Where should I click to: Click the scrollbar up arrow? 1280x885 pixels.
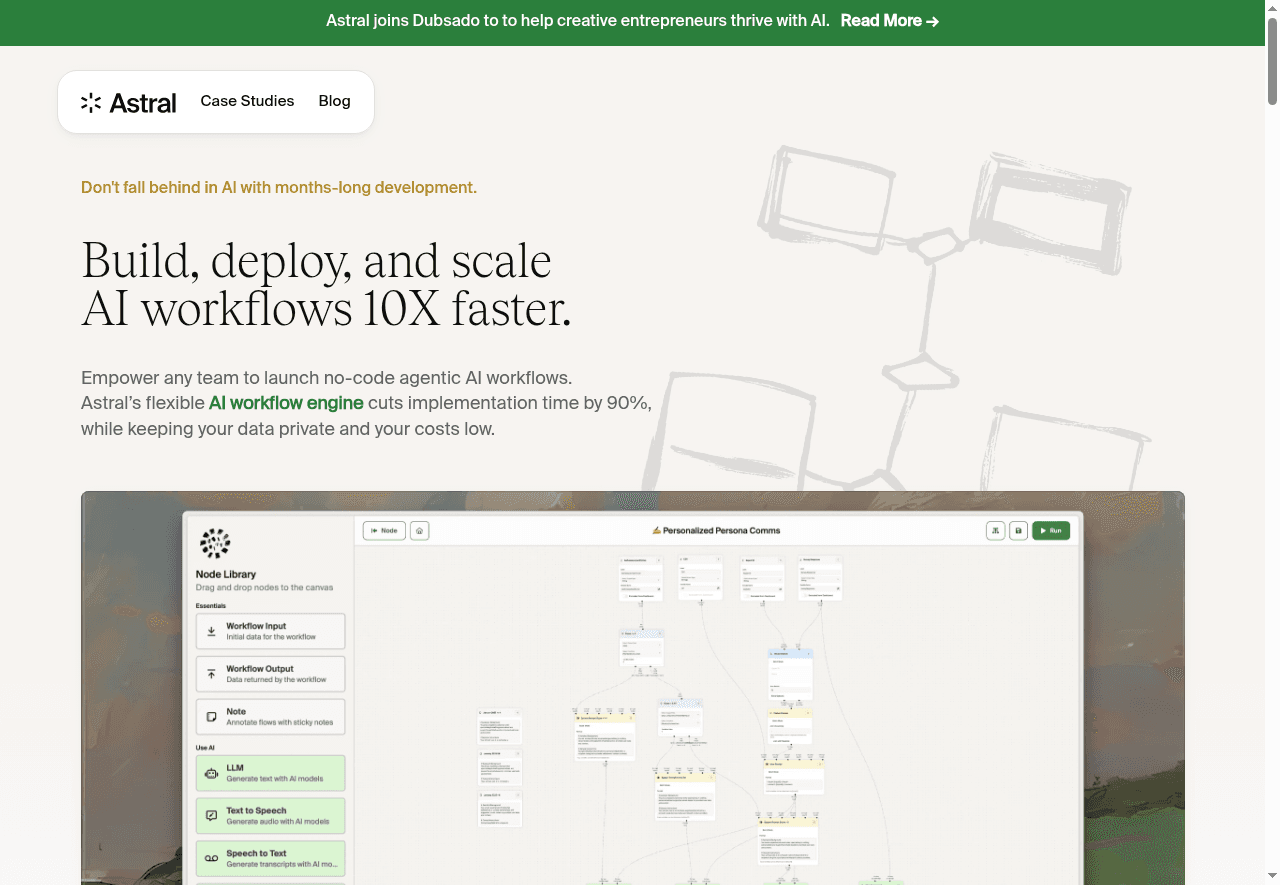(1272, 7)
